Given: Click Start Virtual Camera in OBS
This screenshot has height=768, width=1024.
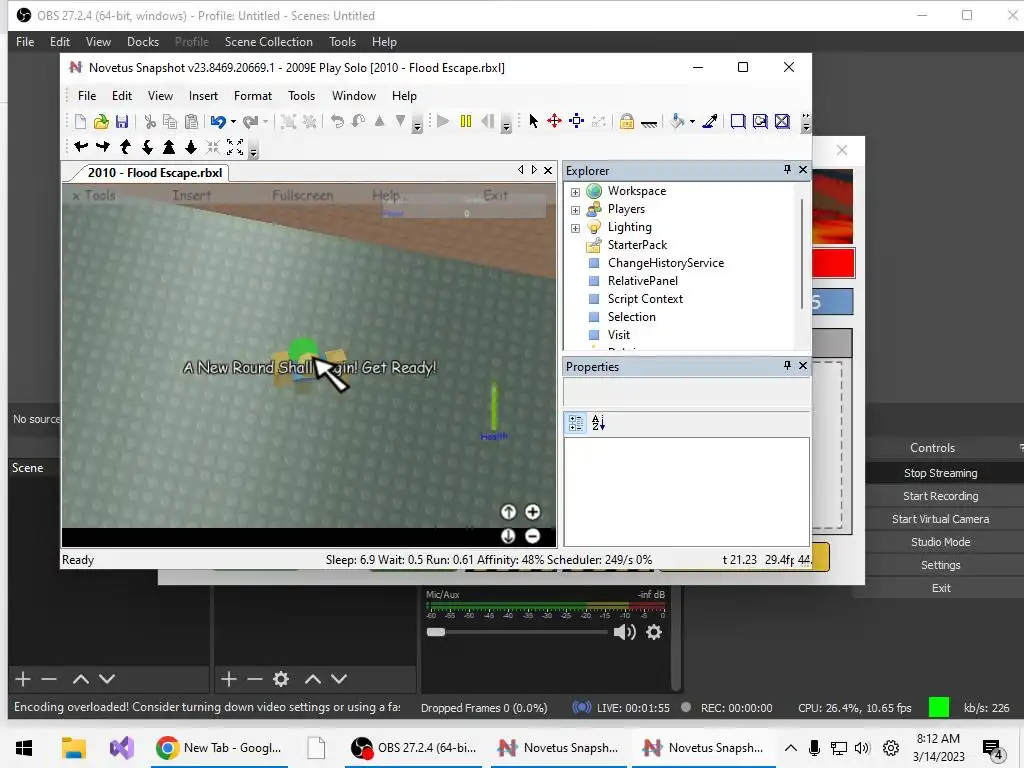Looking at the screenshot, I should coord(940,519).
